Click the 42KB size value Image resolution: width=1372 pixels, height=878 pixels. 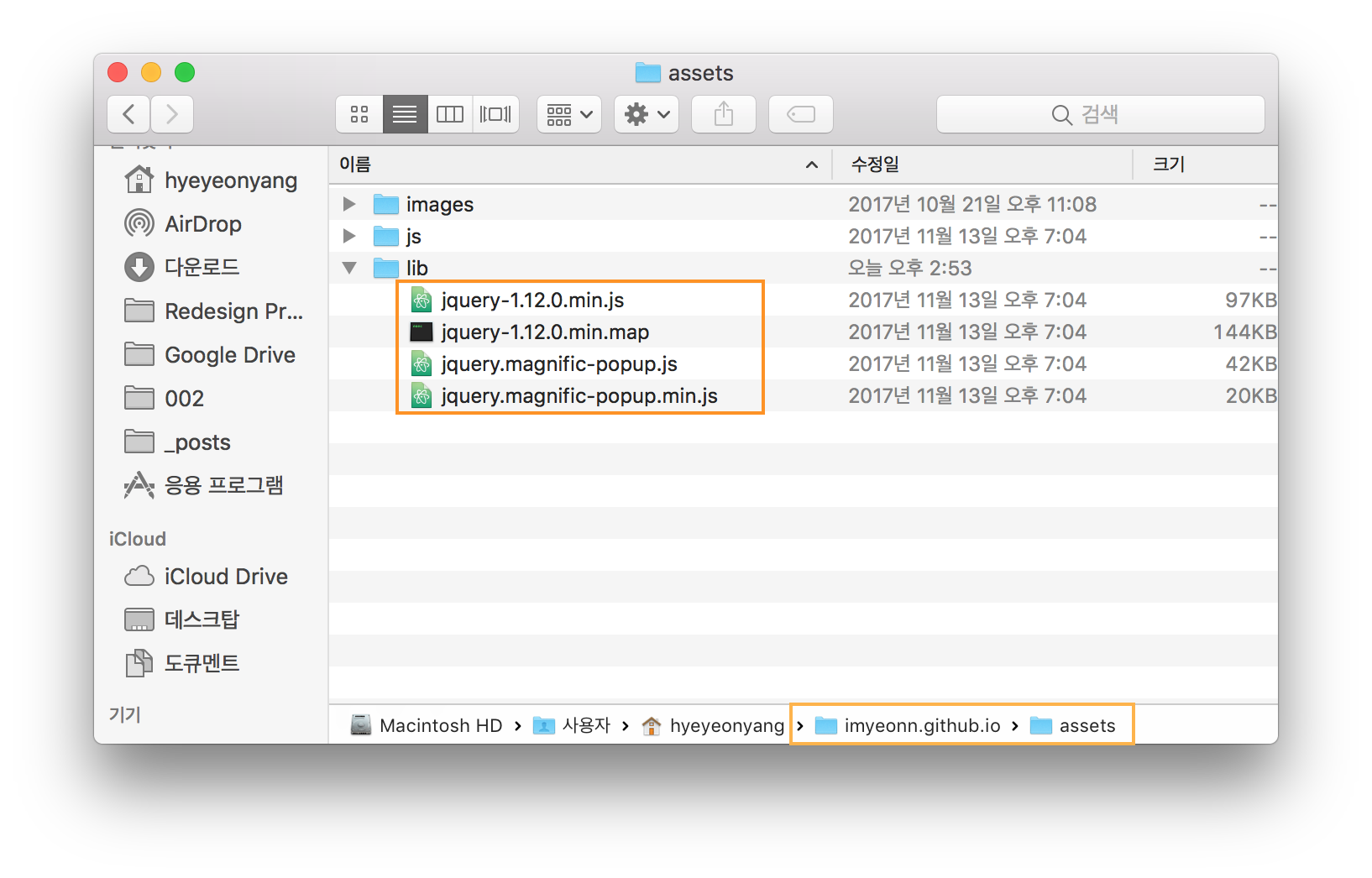pyautogui.click(x=1250, y=363)
